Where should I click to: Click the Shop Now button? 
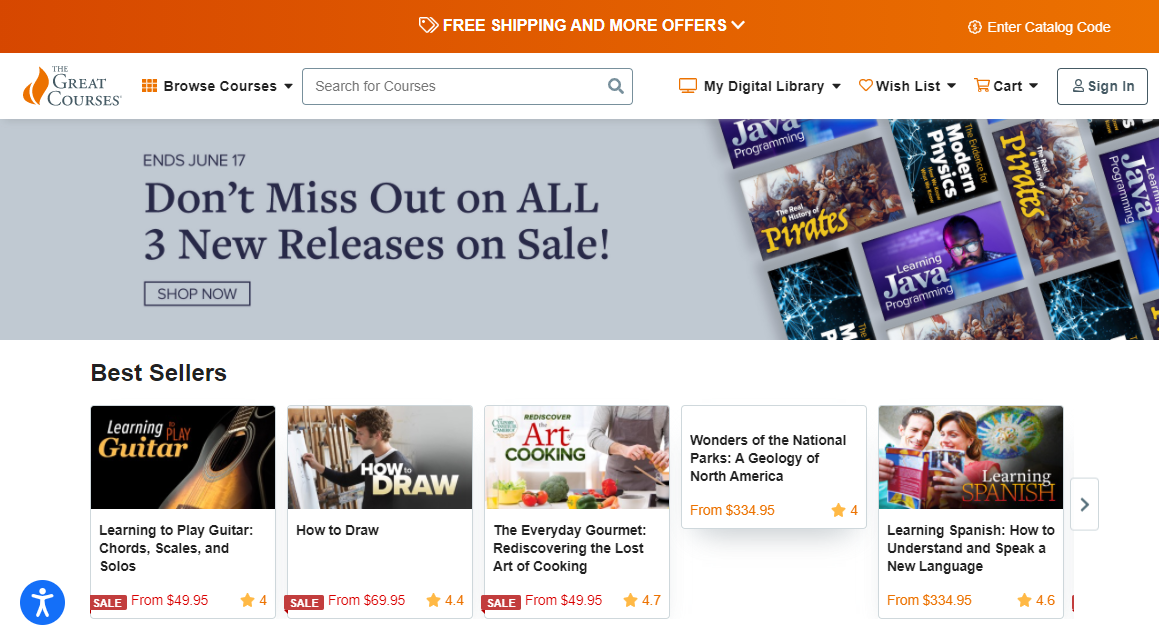pos(197,293)
